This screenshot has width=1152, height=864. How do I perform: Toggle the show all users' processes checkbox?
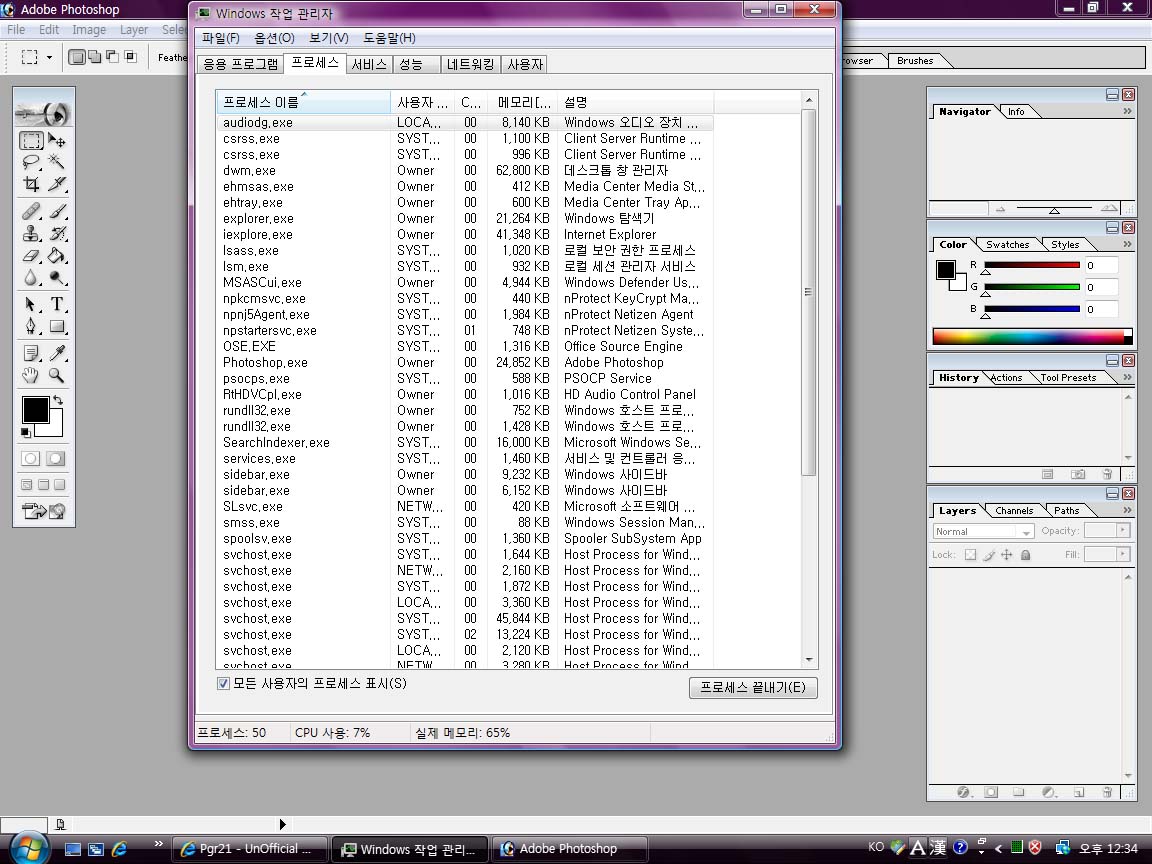tap(223, 684)
